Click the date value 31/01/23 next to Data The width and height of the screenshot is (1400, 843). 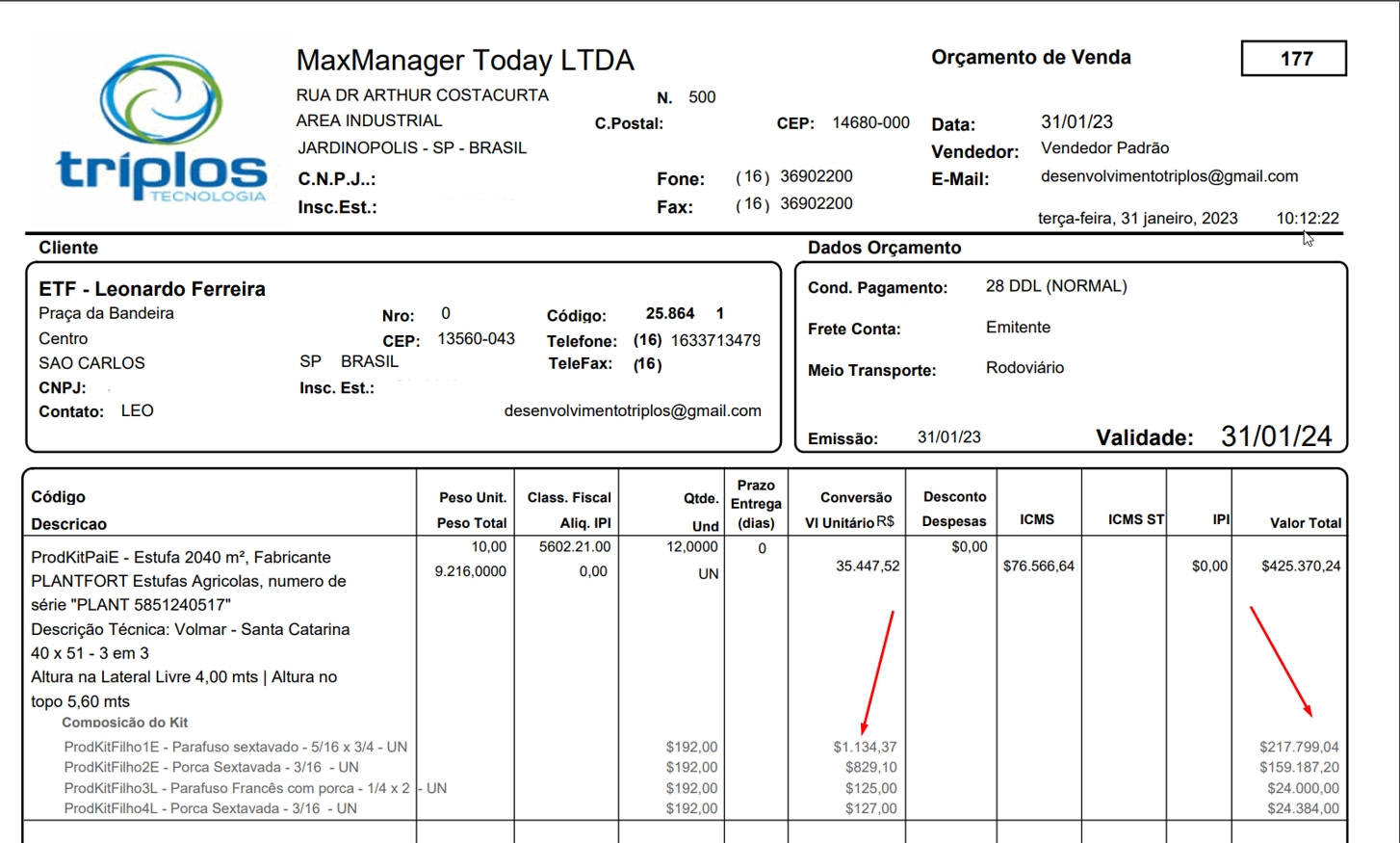point(1076,122)
